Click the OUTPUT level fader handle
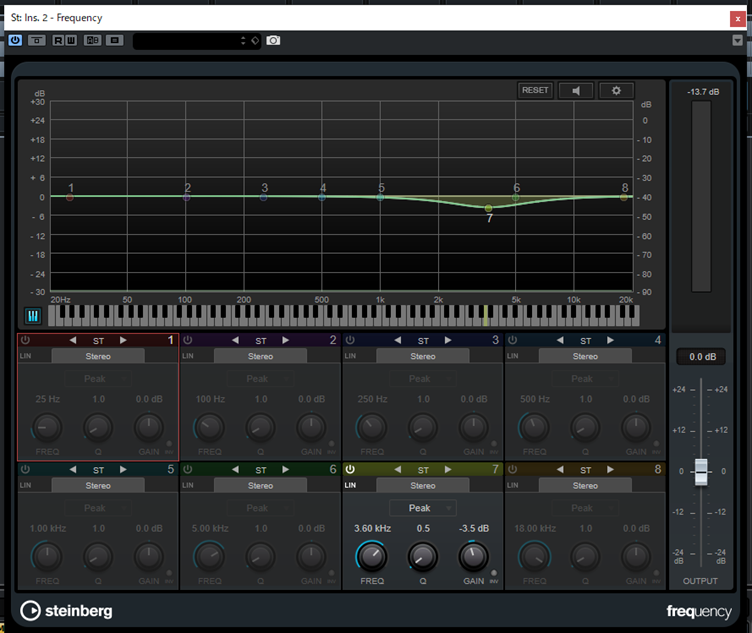This screenshot has height=633, width=752. [701, 471]
